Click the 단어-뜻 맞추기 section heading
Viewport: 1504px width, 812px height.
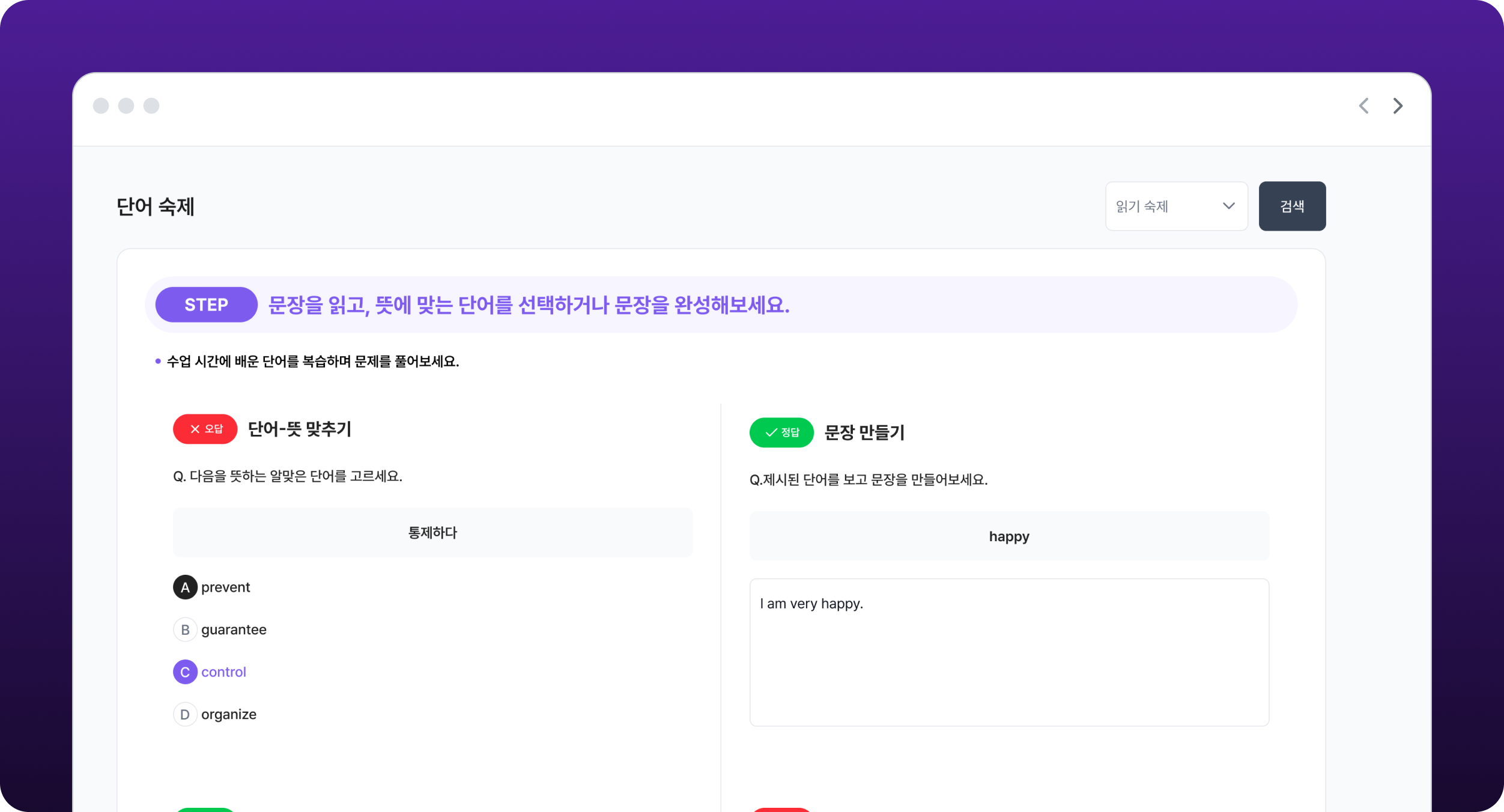tap(299, 429)
